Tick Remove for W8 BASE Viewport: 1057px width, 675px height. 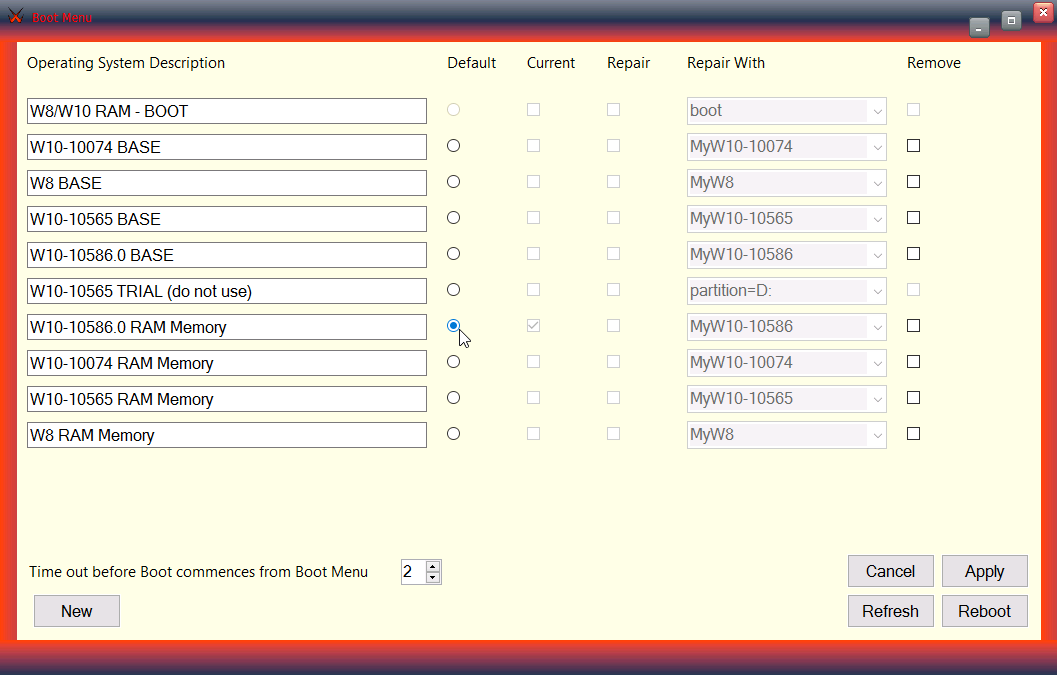(913, 182)
